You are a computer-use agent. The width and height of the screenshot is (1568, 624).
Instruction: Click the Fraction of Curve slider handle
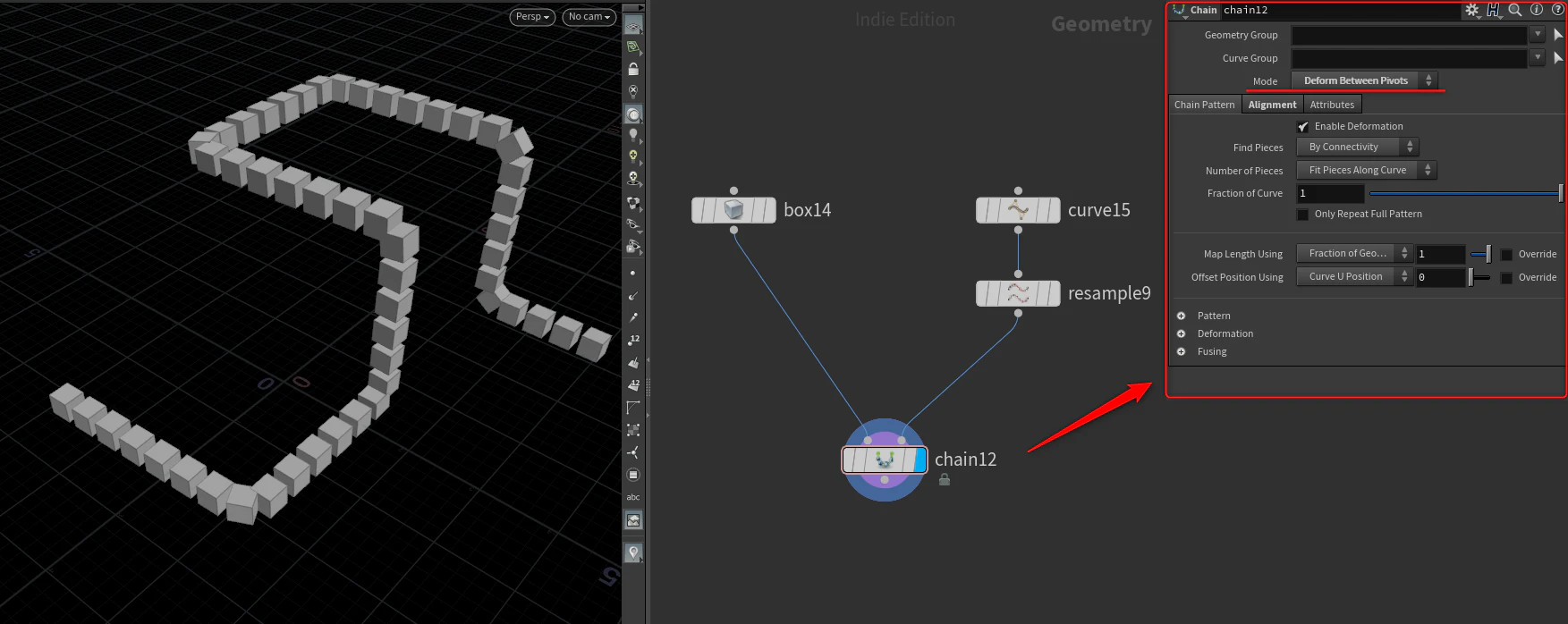coord(1561,193)
